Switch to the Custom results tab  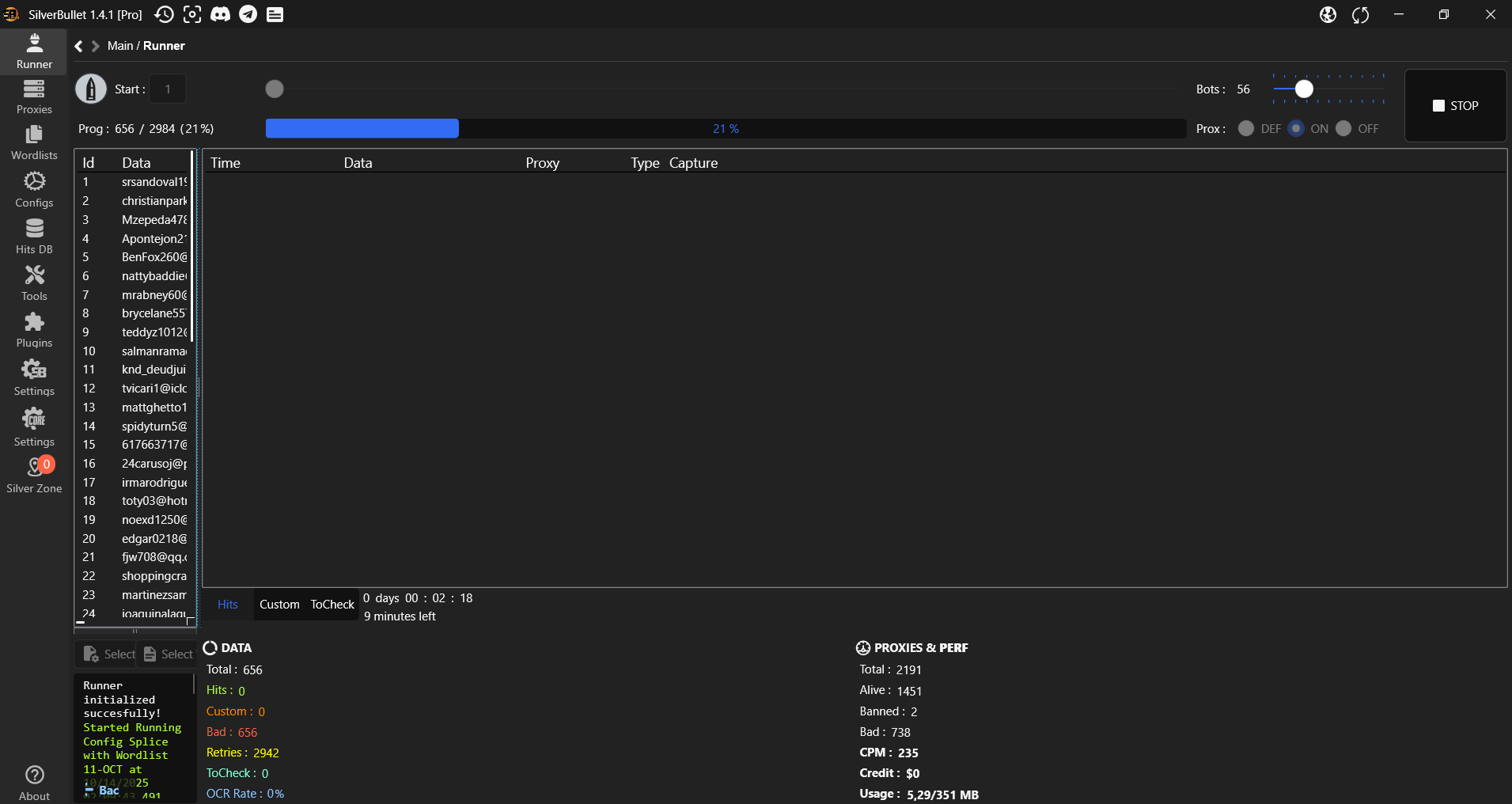coord(279,605)
